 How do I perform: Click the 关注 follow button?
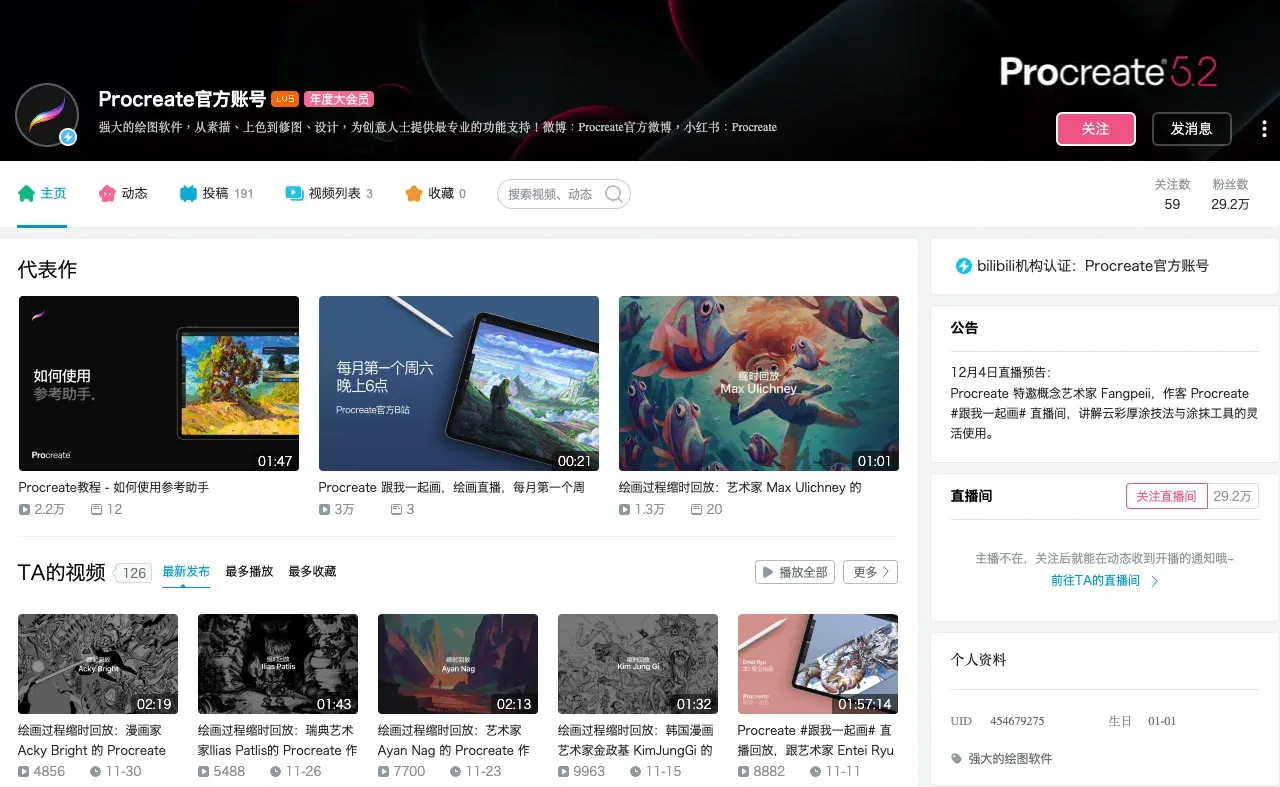click(x=1096, y=129)
